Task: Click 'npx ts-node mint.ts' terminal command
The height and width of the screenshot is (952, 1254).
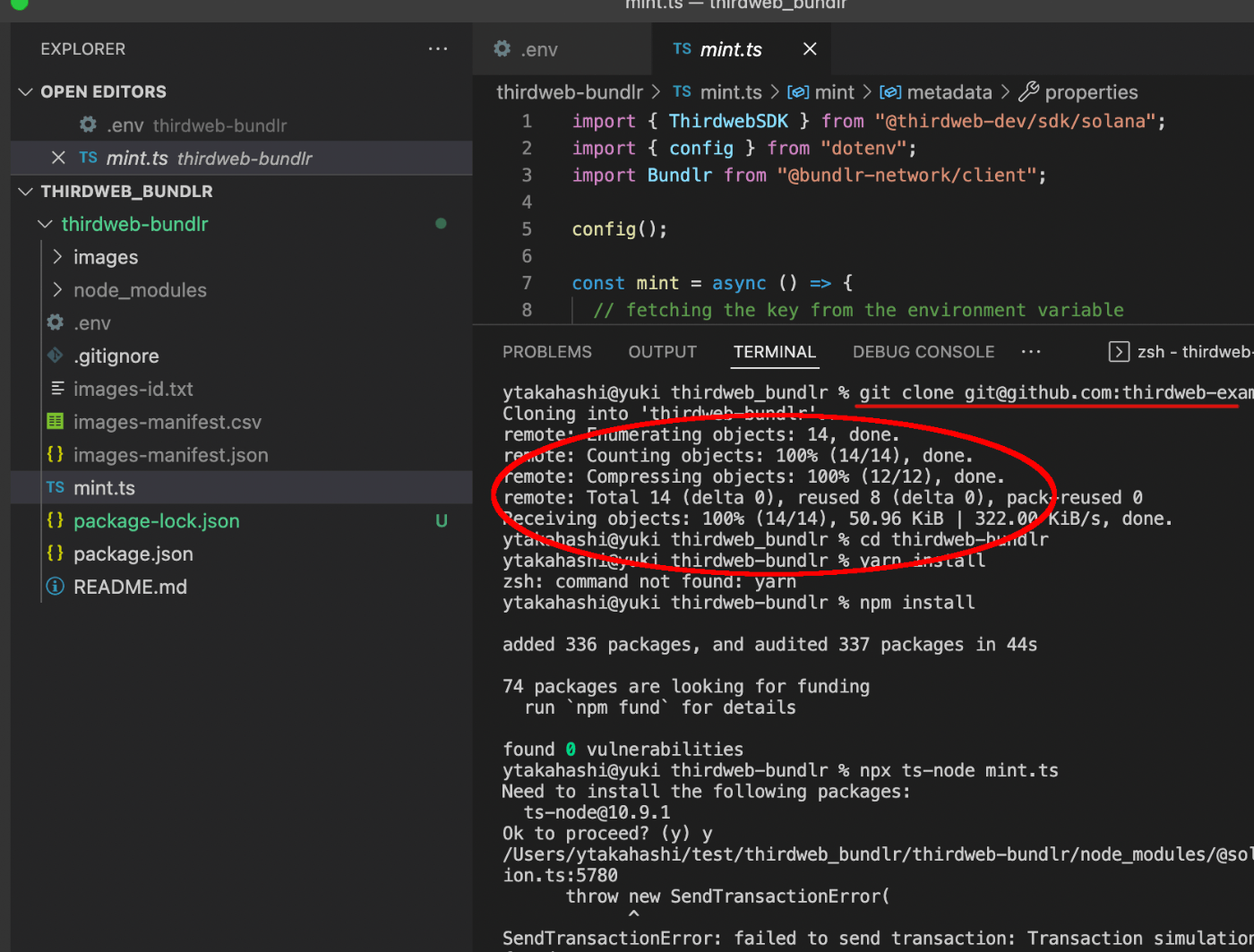Action: pos(959,770)
